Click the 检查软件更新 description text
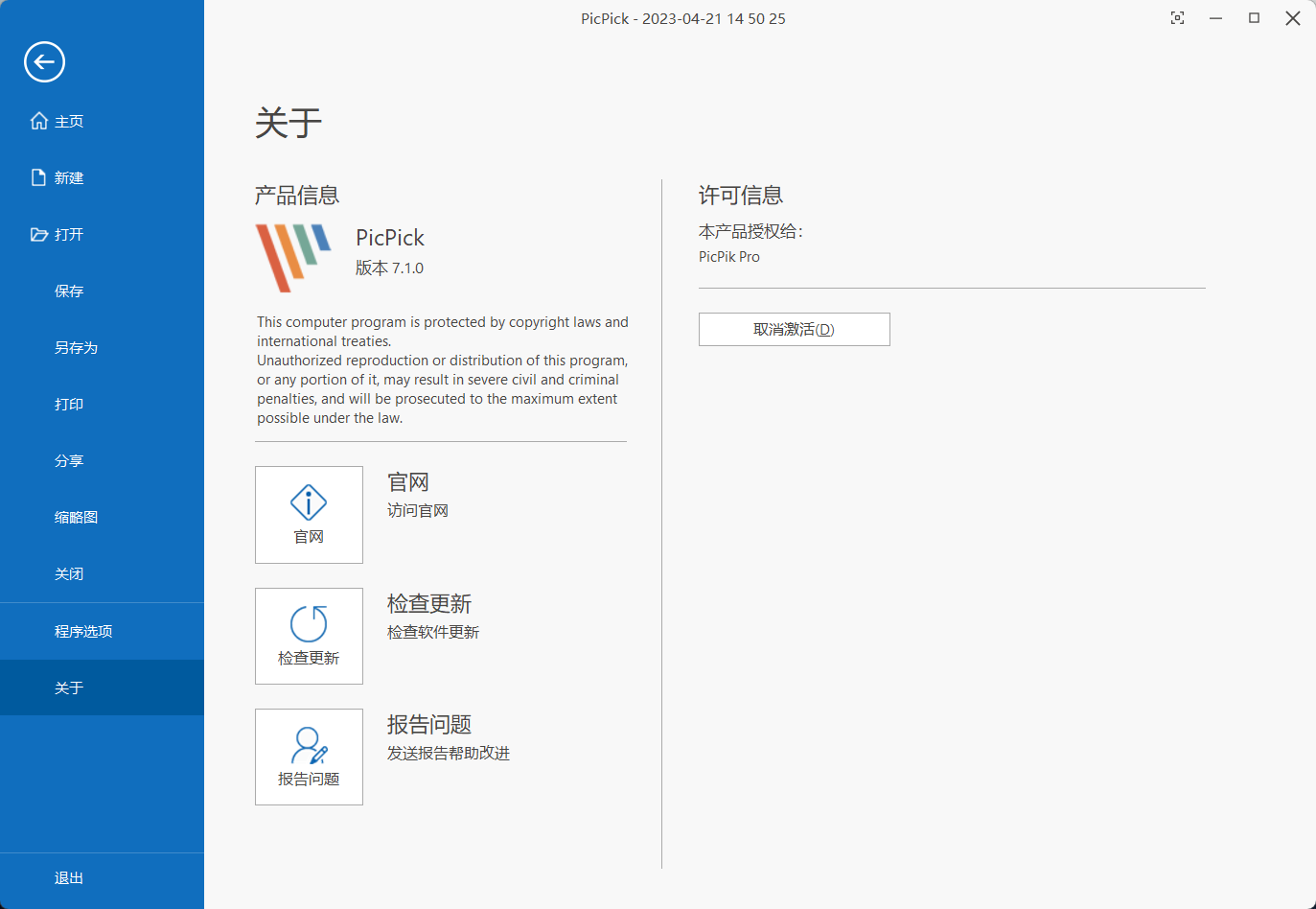Viewport: 1316px width, 909px height. pos(433,632)
